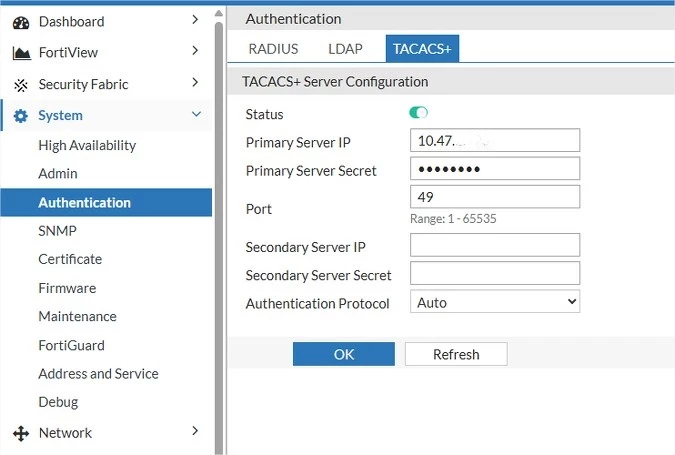This screenshot has width=675, height=455.
Task: Open the SNMP menu item
Action: 57,231
